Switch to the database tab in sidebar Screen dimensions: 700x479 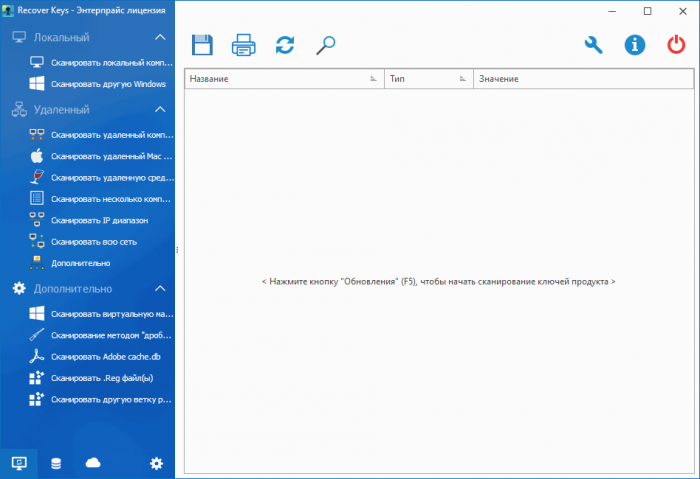[x=55, y=462]
